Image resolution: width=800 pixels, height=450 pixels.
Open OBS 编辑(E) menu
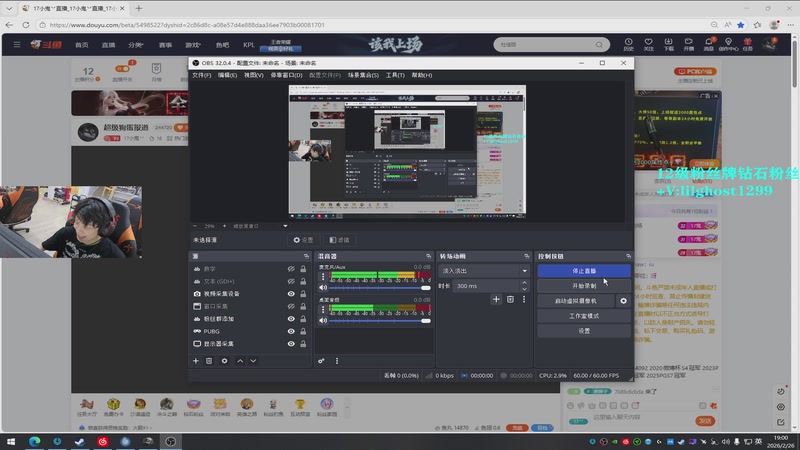pyautogui.click(x=228, y=75)
